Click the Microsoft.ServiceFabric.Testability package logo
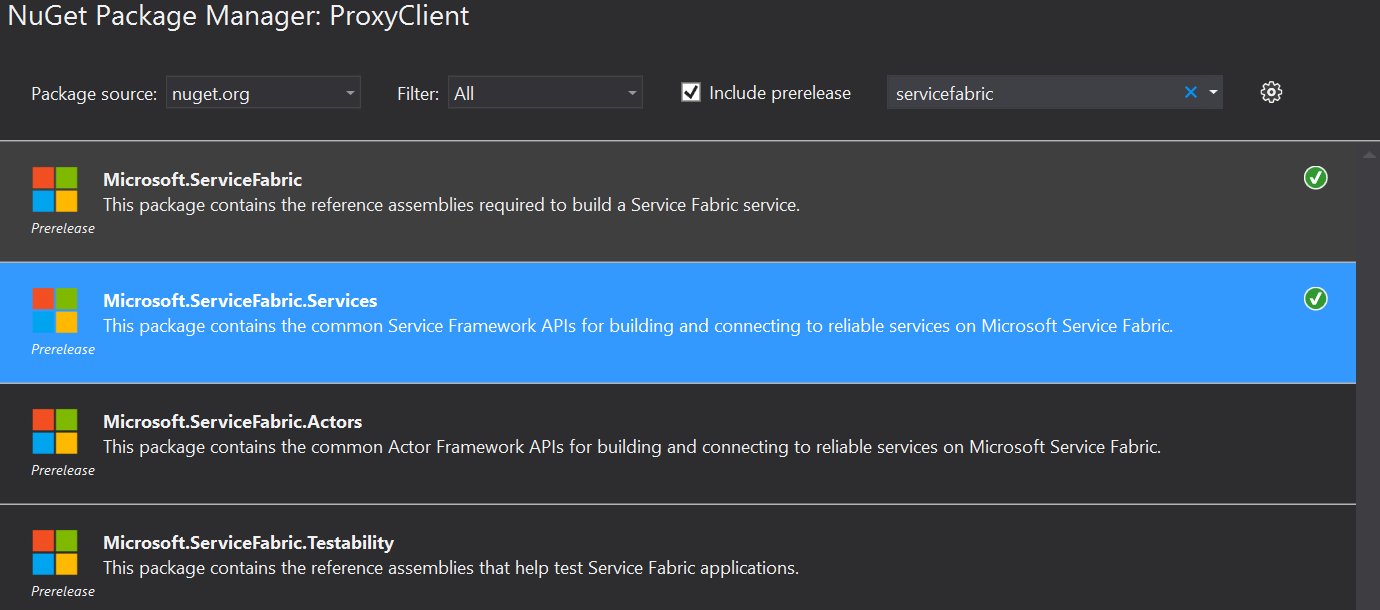 tap(54, 552)
